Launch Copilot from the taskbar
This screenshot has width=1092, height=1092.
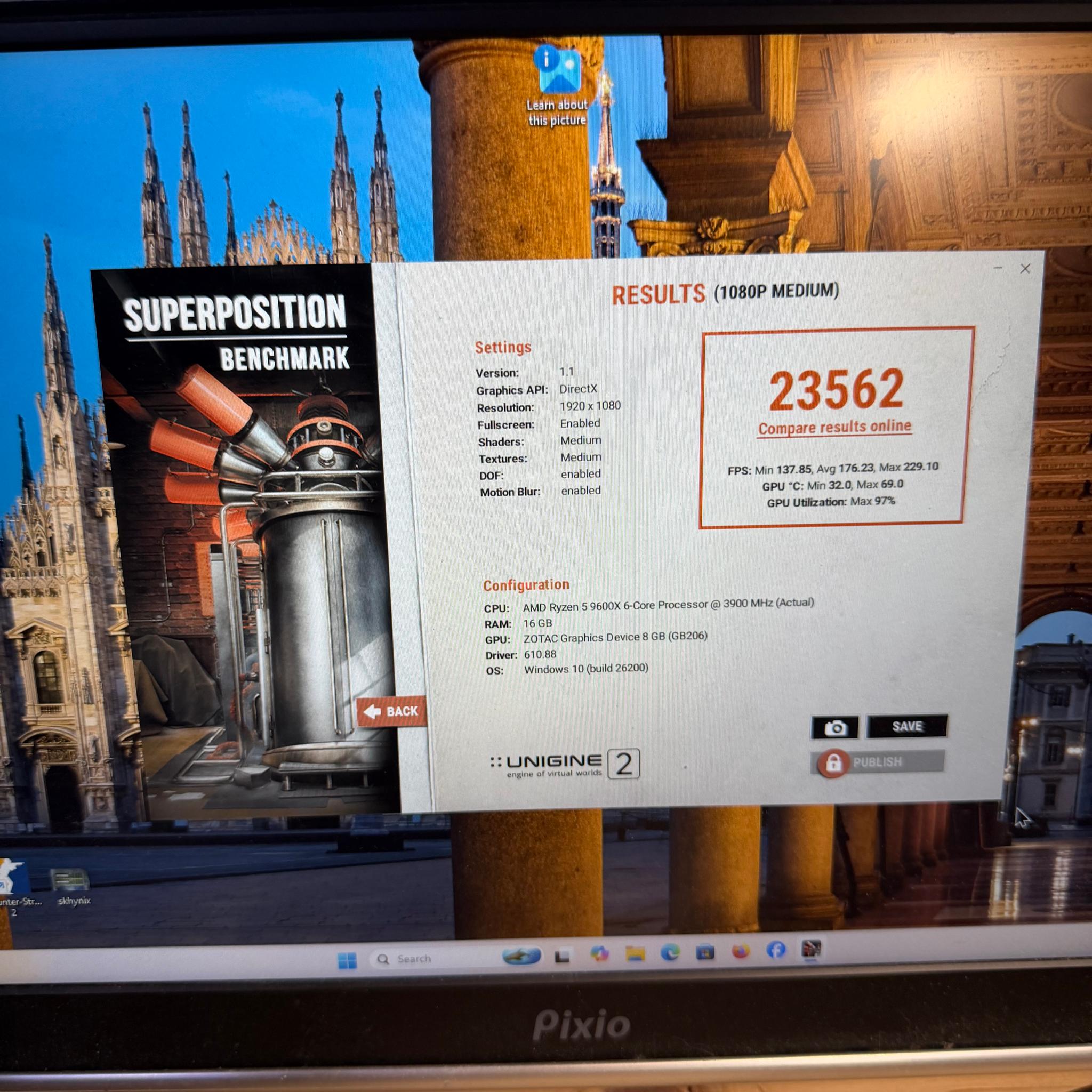[x=599, y=954]
